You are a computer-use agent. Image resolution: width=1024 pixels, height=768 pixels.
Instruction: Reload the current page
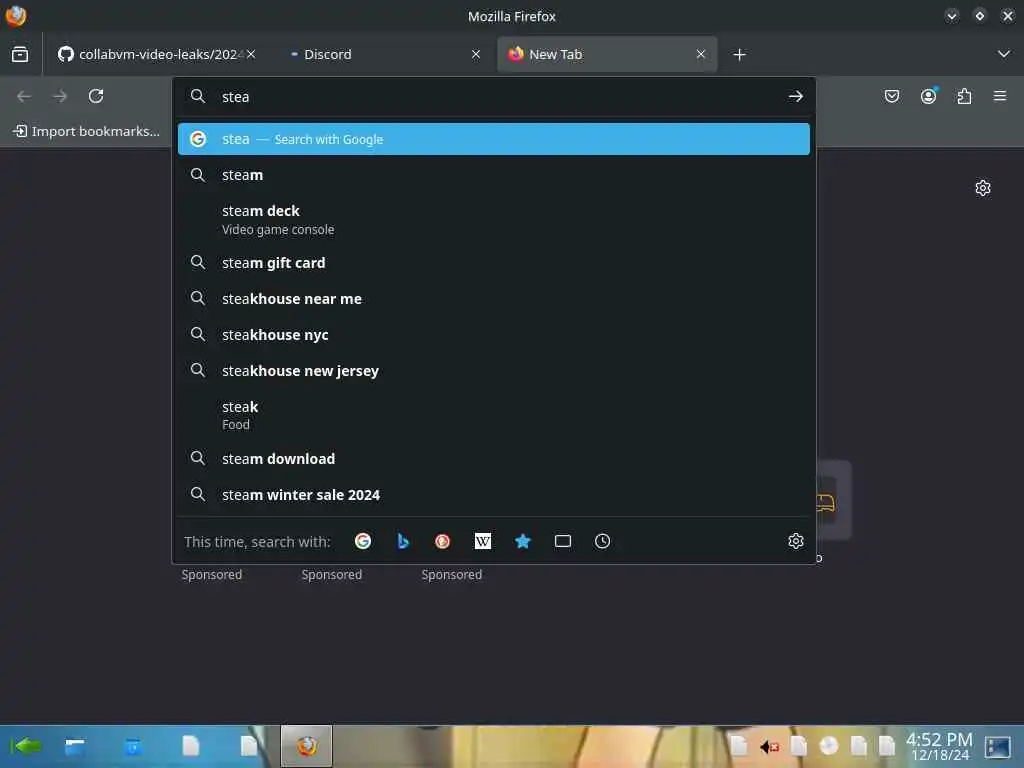[96, 97]
